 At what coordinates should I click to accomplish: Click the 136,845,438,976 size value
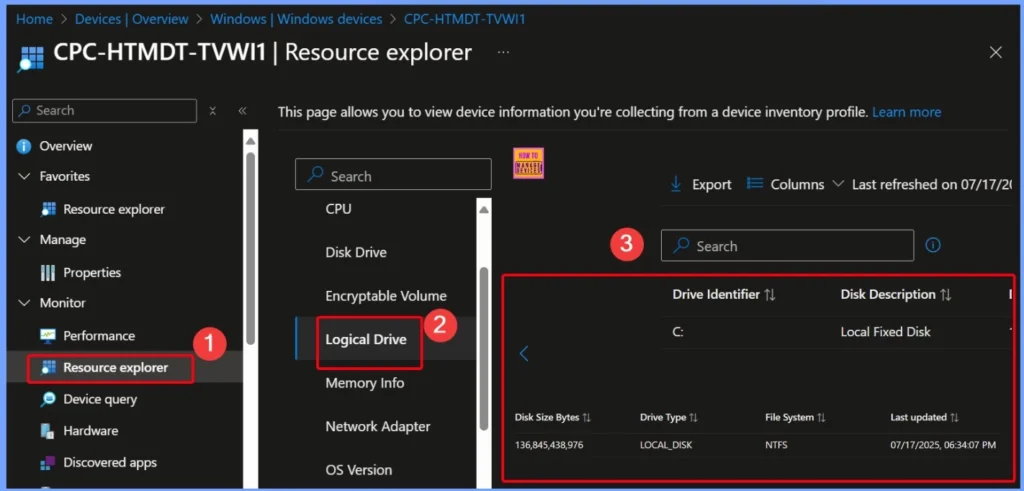(x=549, y=445)
